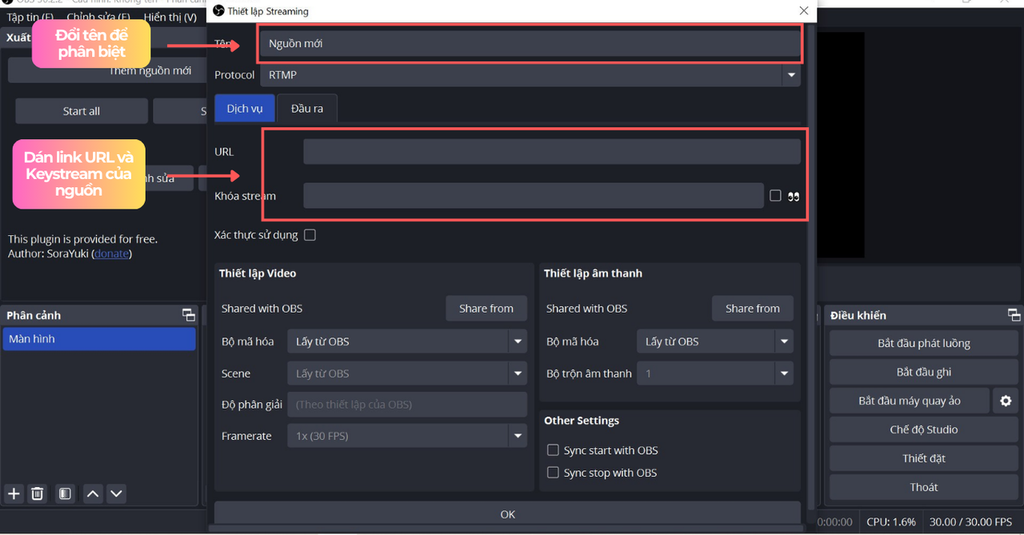The width and height of the screenshot is (1024, 535).
Task: Click Bắt đầu máy quay ảo button
Action: (909, 401)
